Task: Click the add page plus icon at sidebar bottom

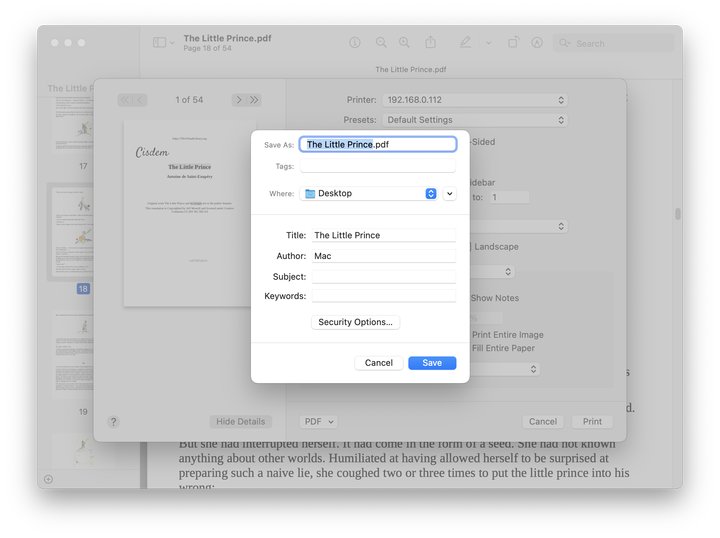Action: pos(48,479)
